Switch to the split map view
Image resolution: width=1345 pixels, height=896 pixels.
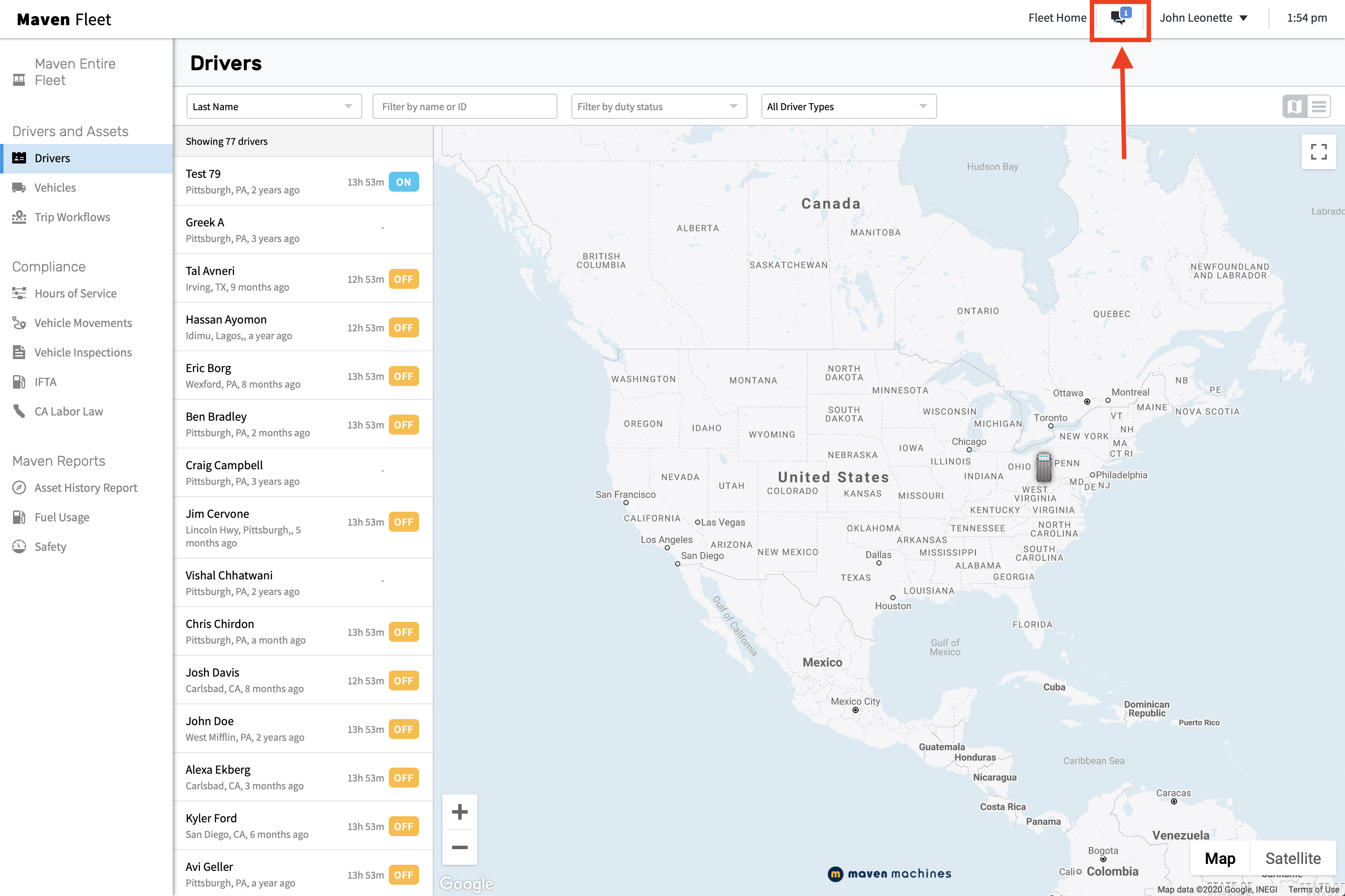click(x=1294, y=106)
